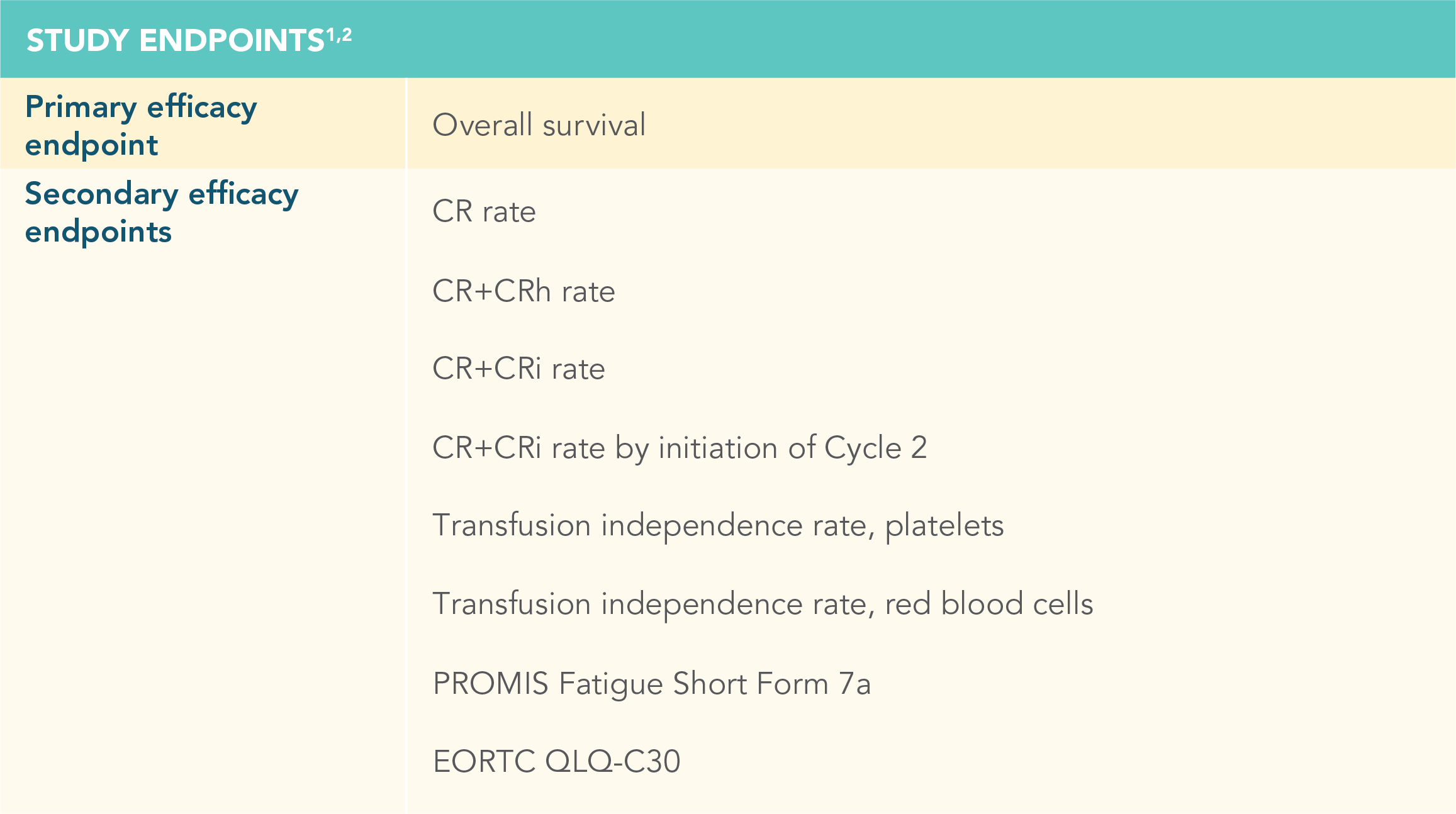Screen dimensions: 1456x814
Task: Click the words red blood cells
Action: tap(988, 604)
